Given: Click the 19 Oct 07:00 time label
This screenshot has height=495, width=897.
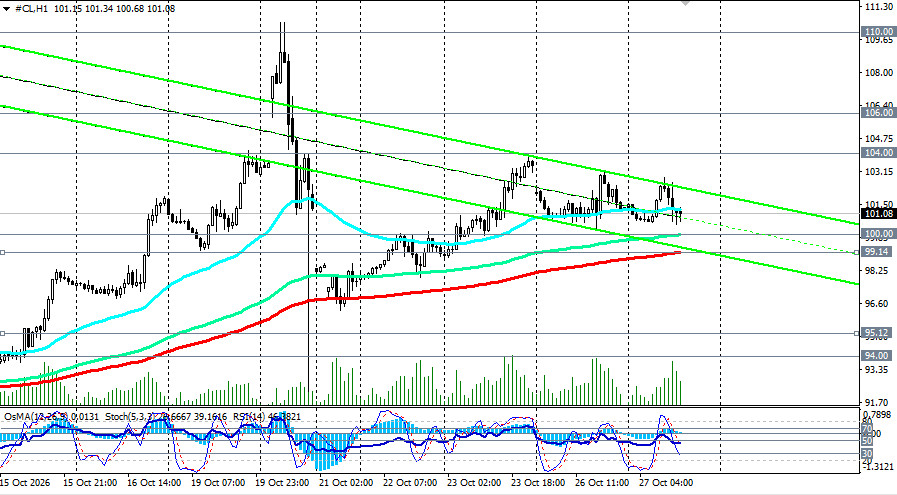Looking at the screenshot, I should point(219,483).
